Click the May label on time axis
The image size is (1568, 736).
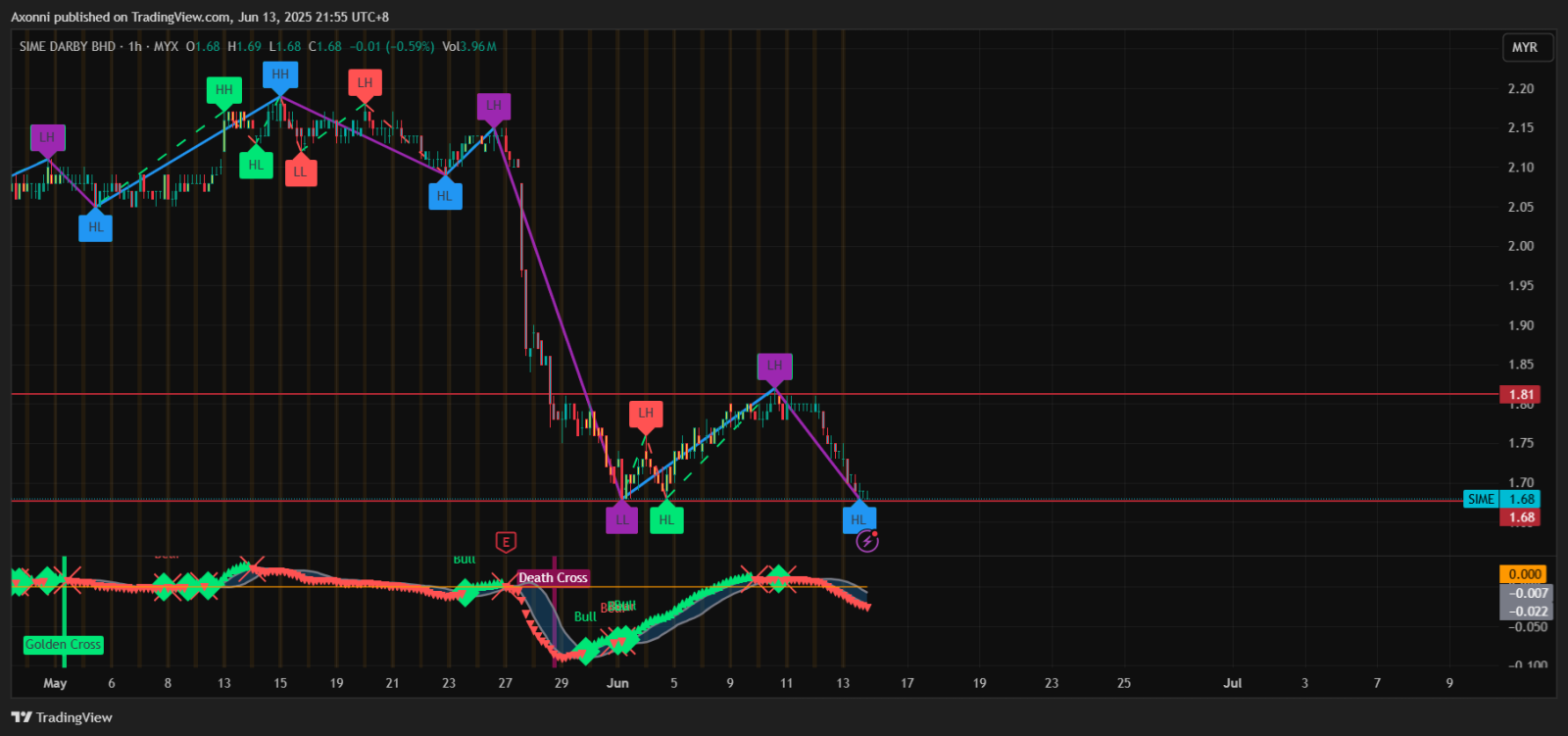pyautogui.click(x=55, y=683)
